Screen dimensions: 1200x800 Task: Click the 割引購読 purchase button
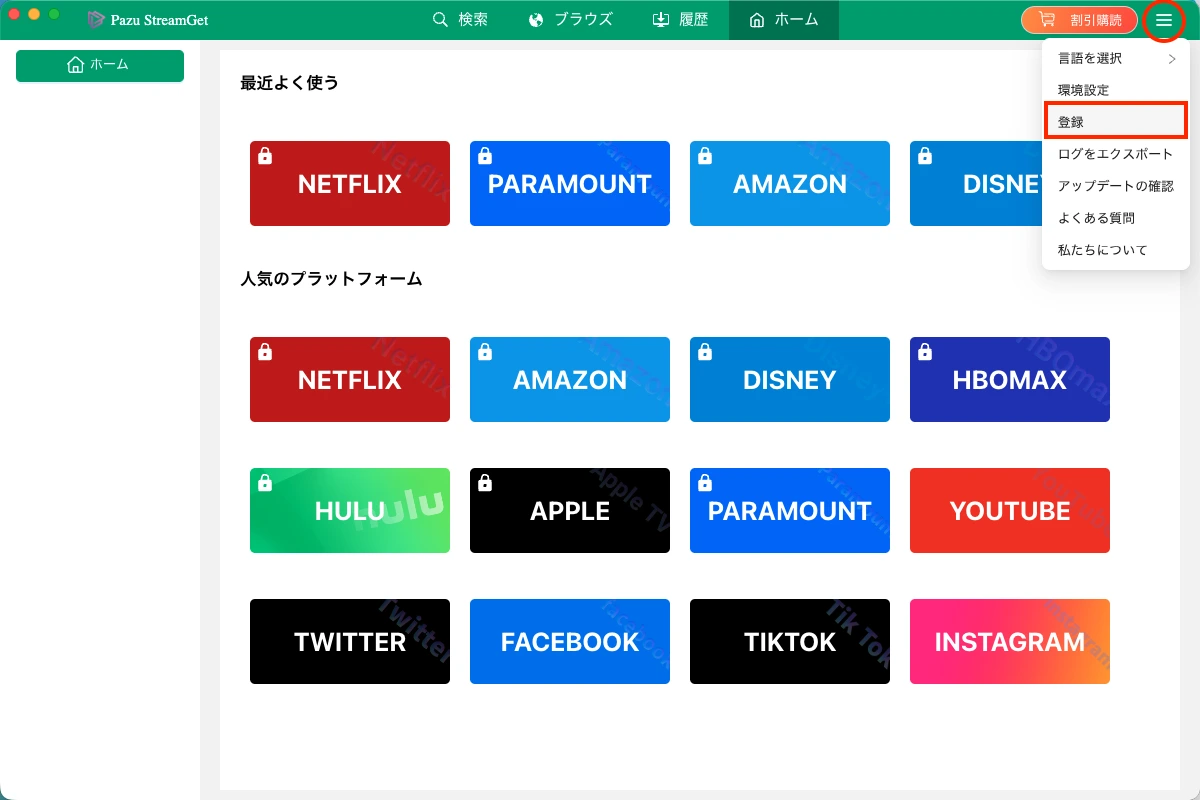(1079, 20)
